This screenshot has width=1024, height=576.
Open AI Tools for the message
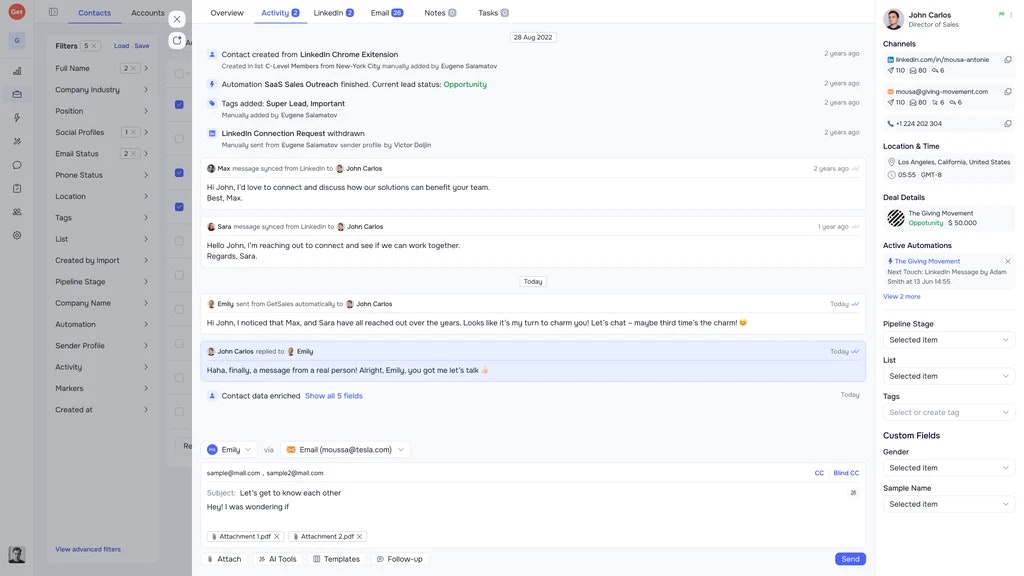278,559
